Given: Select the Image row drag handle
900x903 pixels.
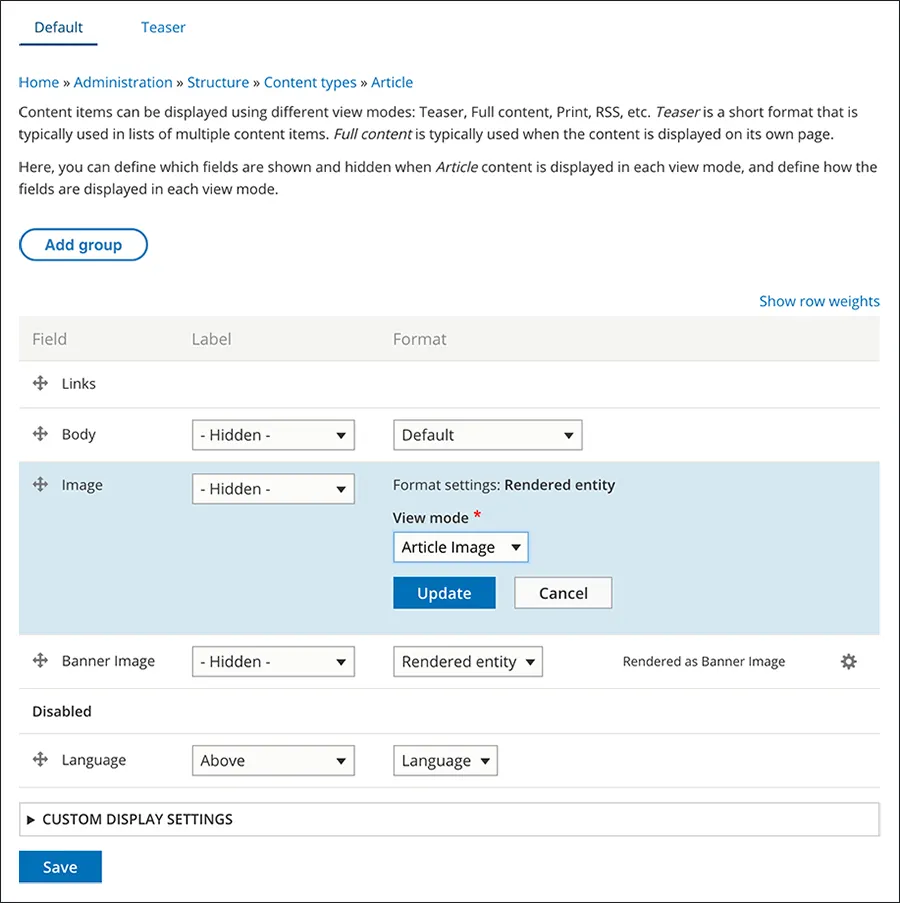Looking at the screenshot, I should [40, 485].
